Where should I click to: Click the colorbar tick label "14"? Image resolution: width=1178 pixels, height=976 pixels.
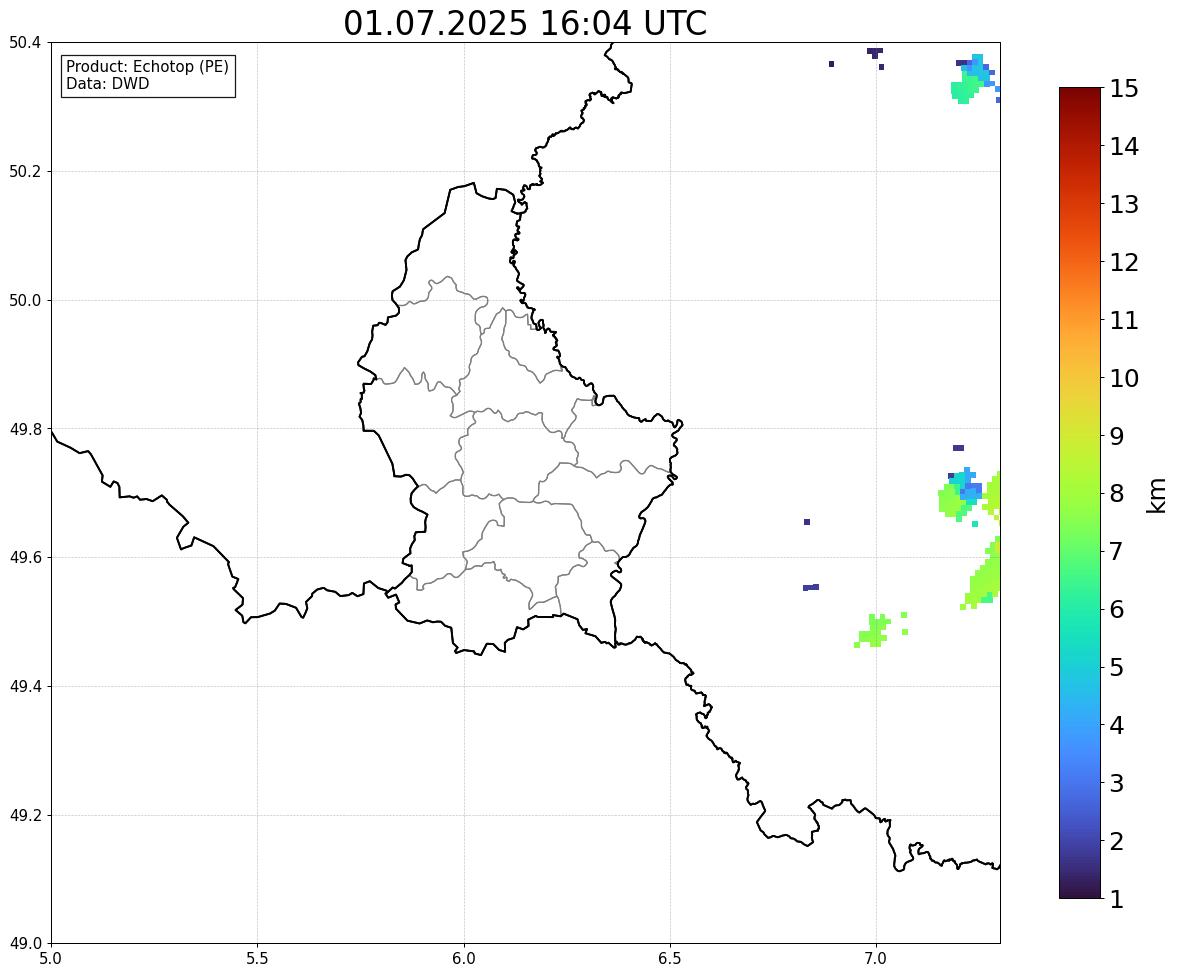[x=1124, y=147]
